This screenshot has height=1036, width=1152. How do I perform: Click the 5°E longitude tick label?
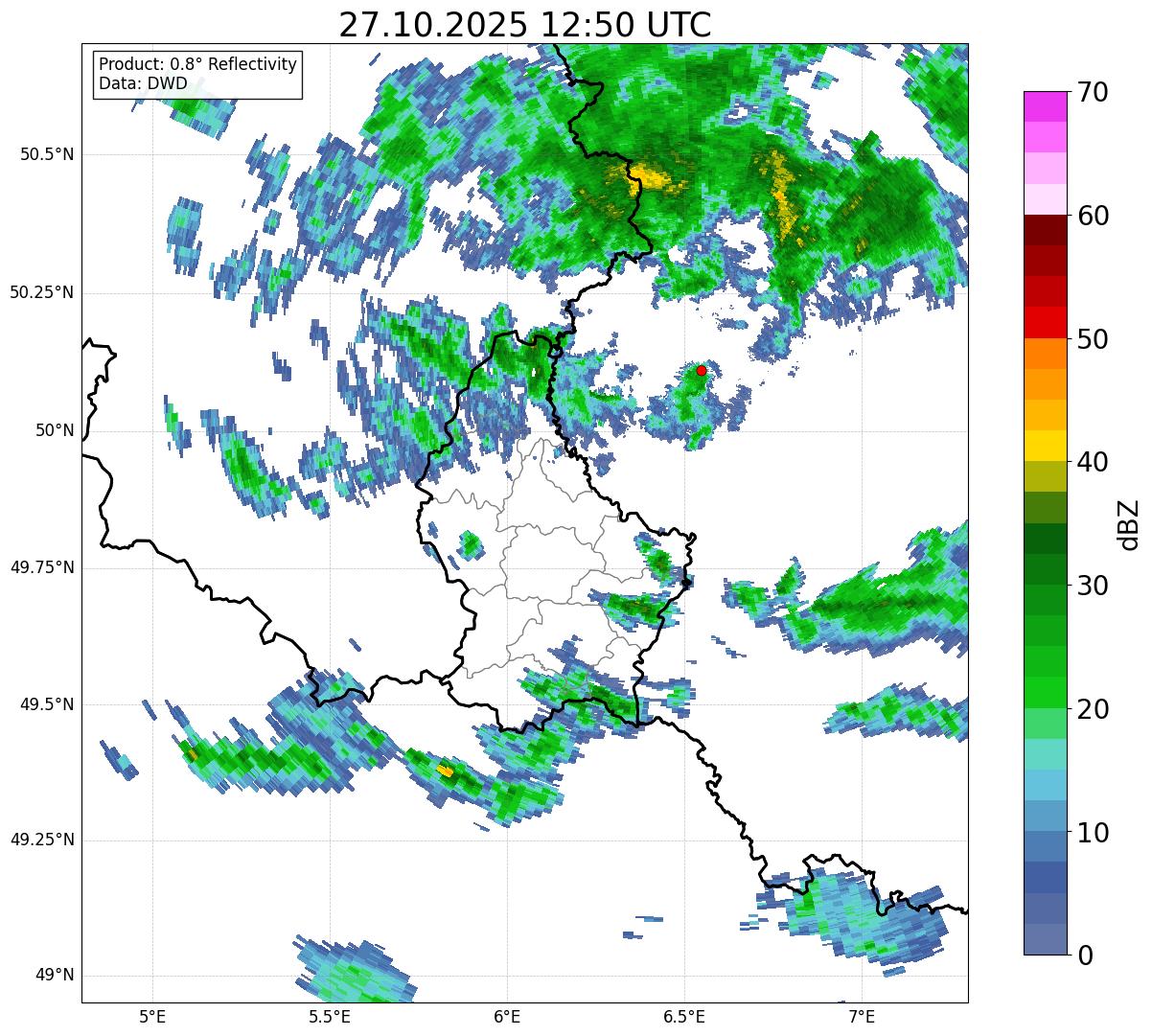pos(152,1016)
